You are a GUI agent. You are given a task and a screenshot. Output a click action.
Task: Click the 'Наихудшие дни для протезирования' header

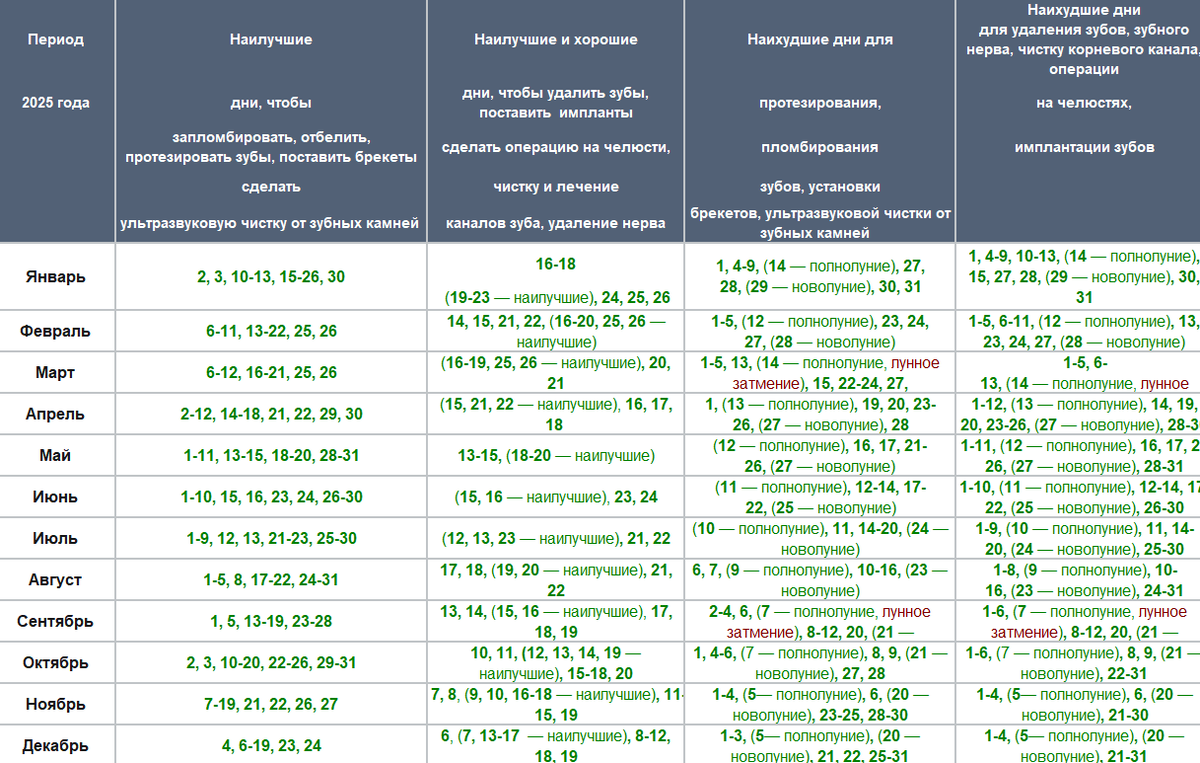819,120
